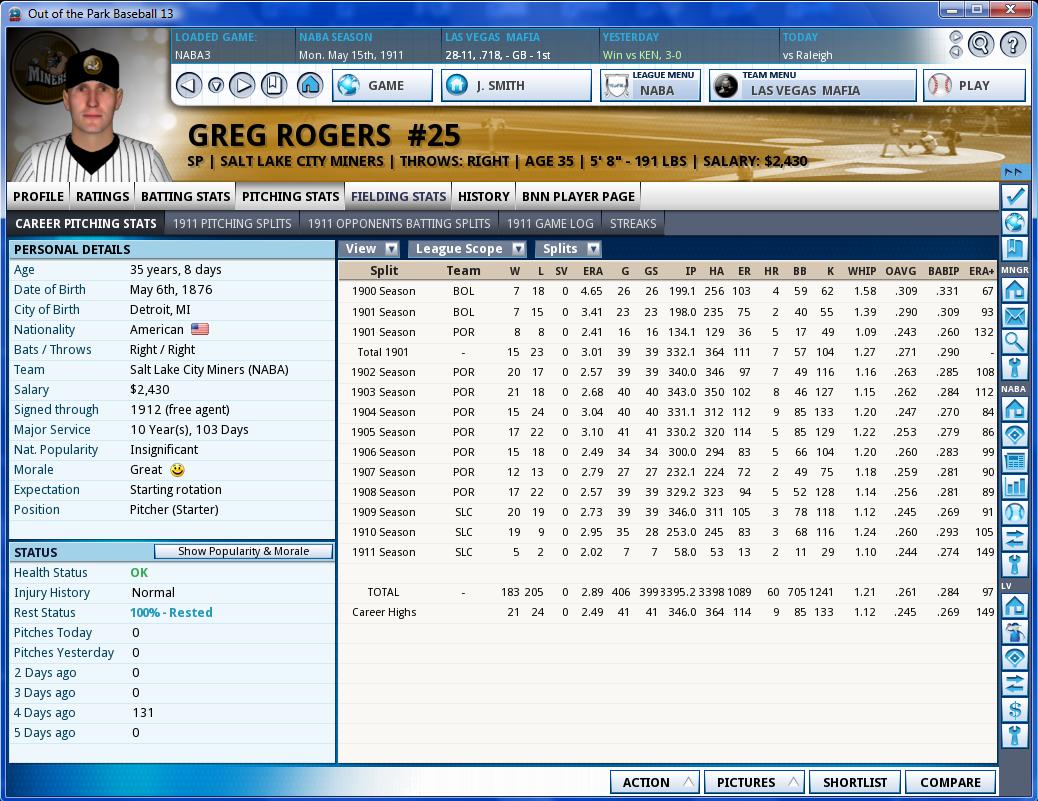Open the PICTURES menu button

(x=754, y=782)
